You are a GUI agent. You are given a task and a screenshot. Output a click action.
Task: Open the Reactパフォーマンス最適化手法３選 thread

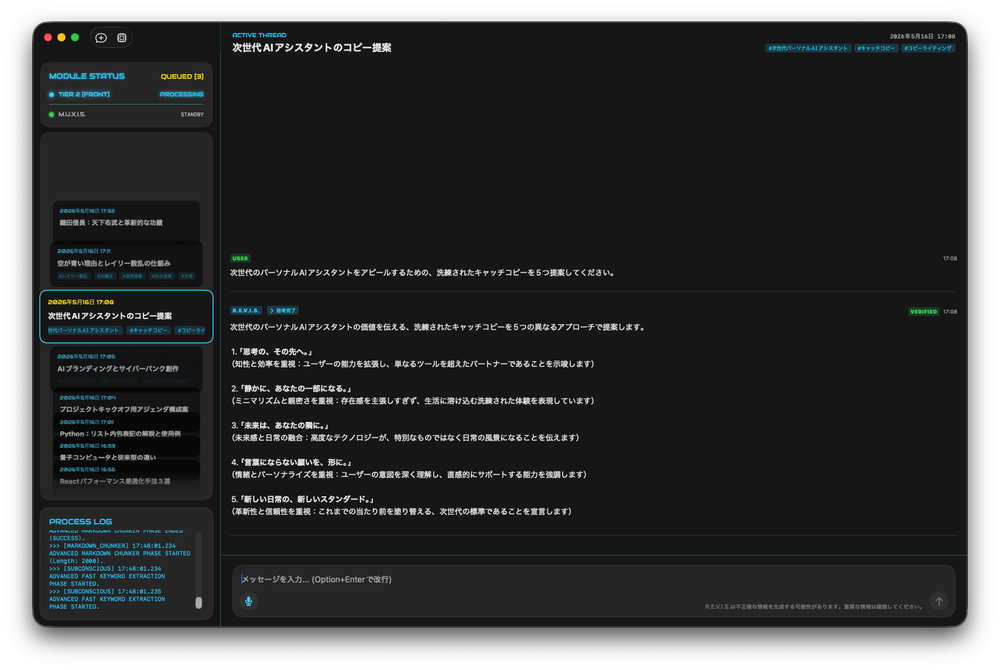(x=126, y=476)
